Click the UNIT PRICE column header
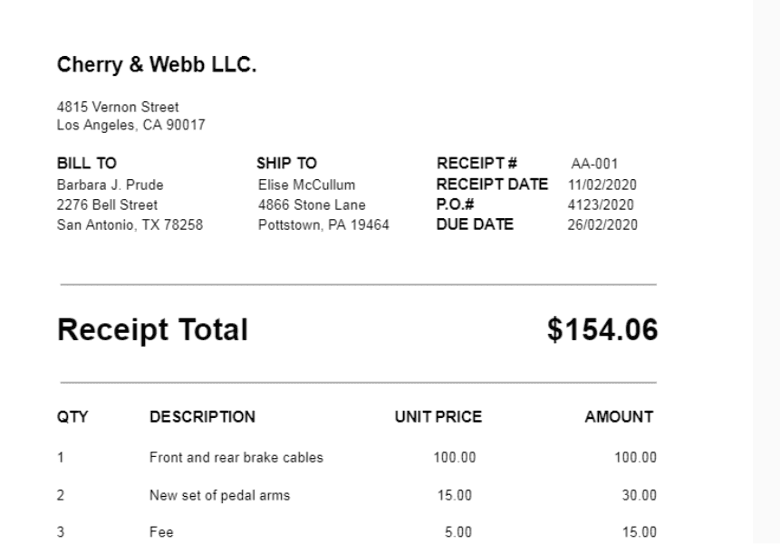 (x=438, y=417)
